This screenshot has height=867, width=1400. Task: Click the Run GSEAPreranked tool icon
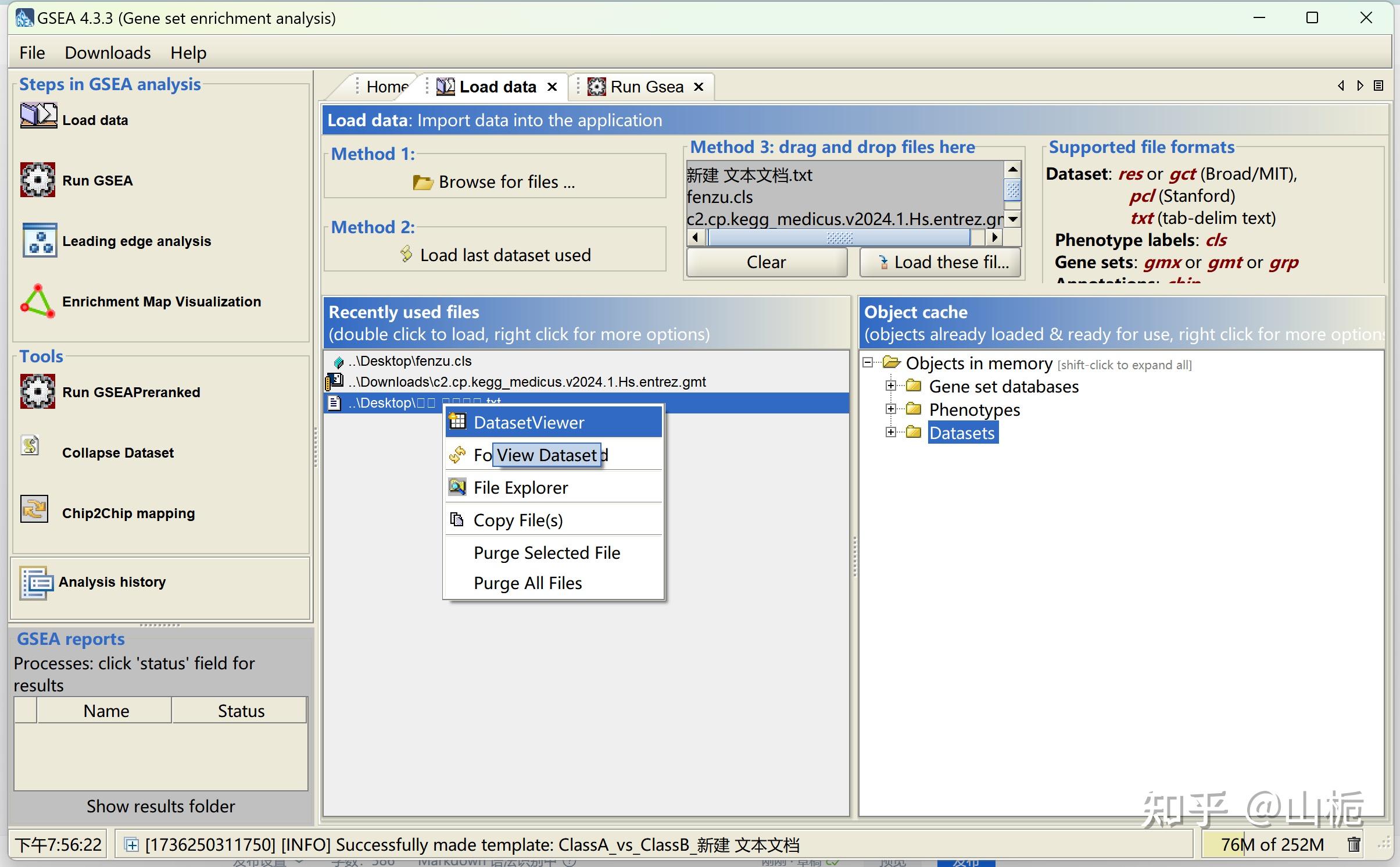click(x=38, y=391)
